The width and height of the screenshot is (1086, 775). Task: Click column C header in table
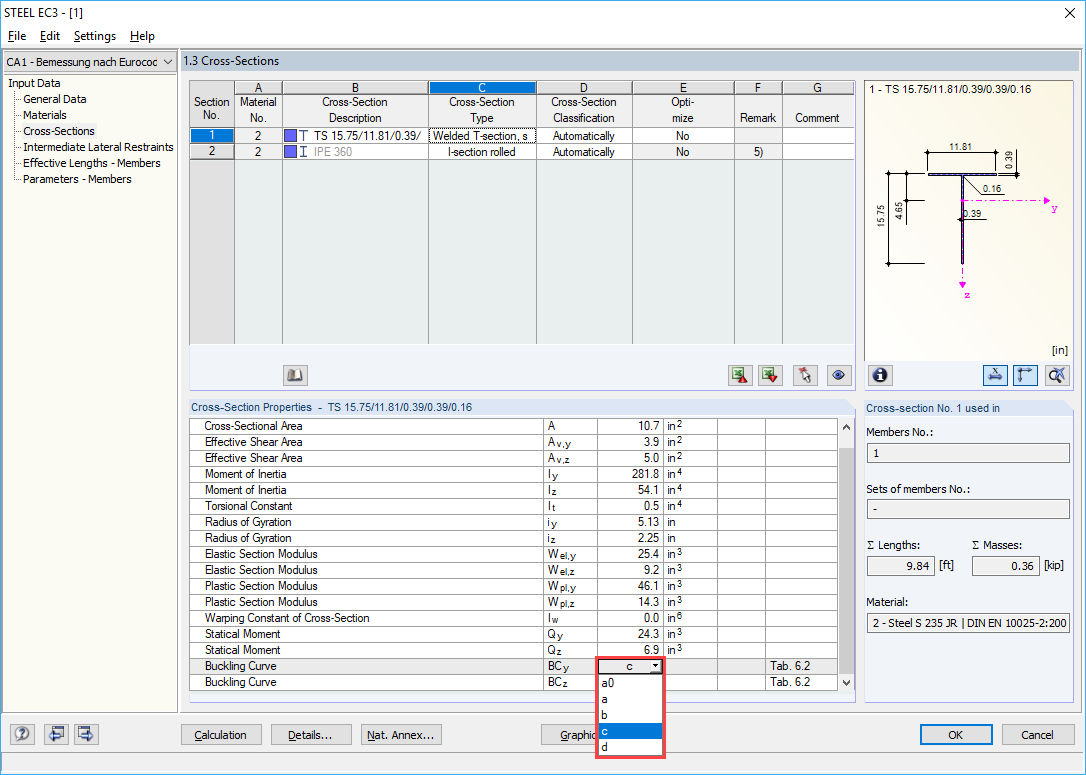coord(482,88)
